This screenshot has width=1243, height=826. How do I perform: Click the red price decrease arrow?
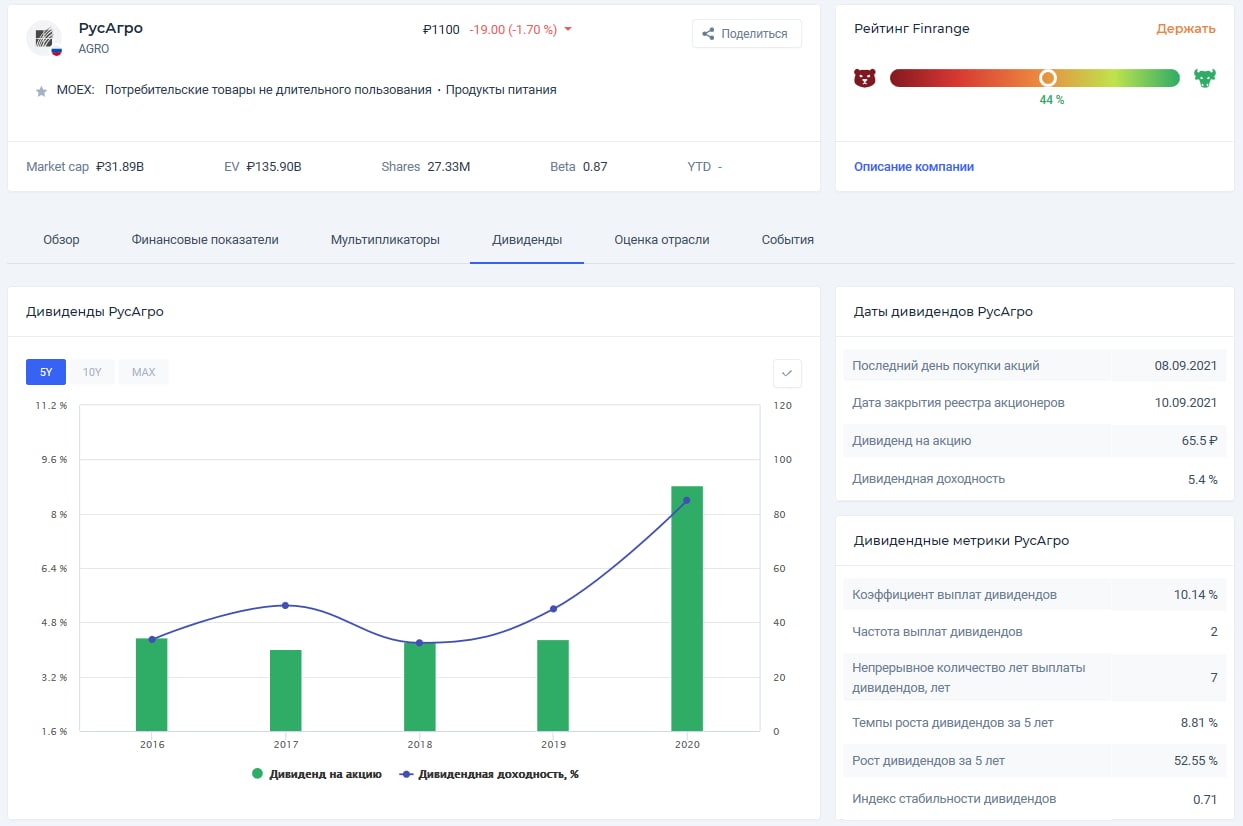[568, 30]
